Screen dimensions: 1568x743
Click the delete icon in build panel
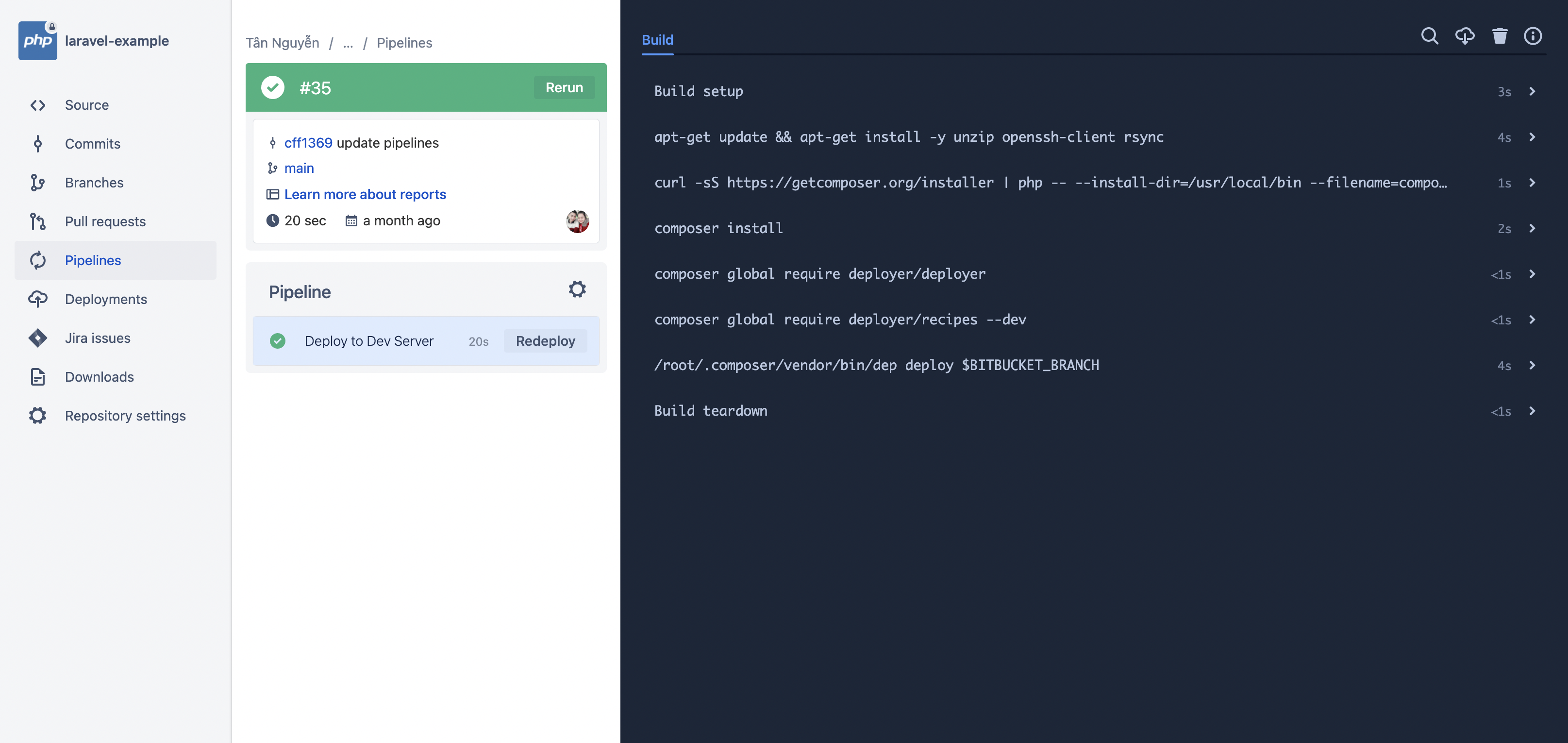click(x=1498, y=38)
